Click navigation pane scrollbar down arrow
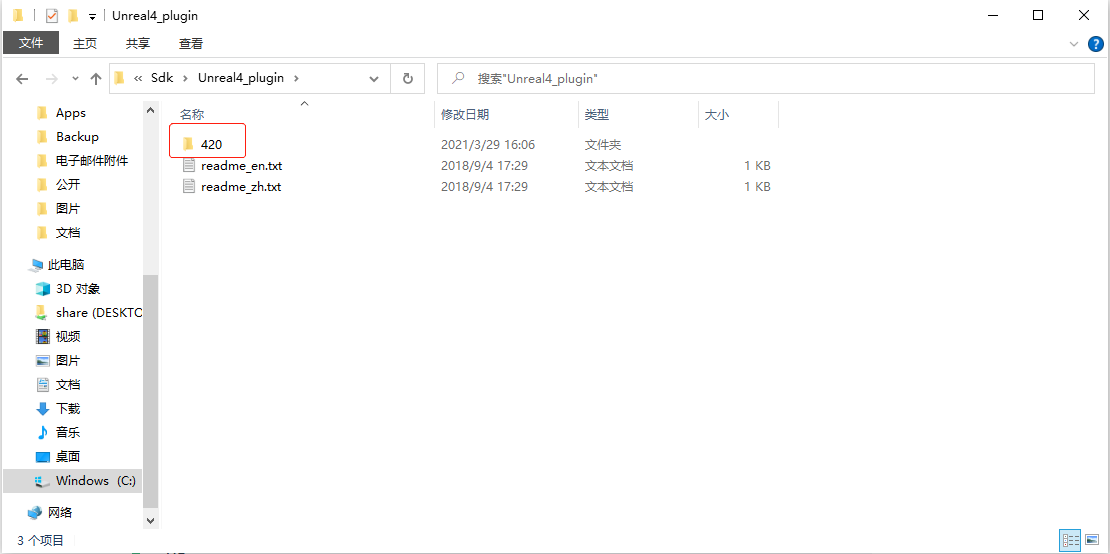 tap(151, 519)
